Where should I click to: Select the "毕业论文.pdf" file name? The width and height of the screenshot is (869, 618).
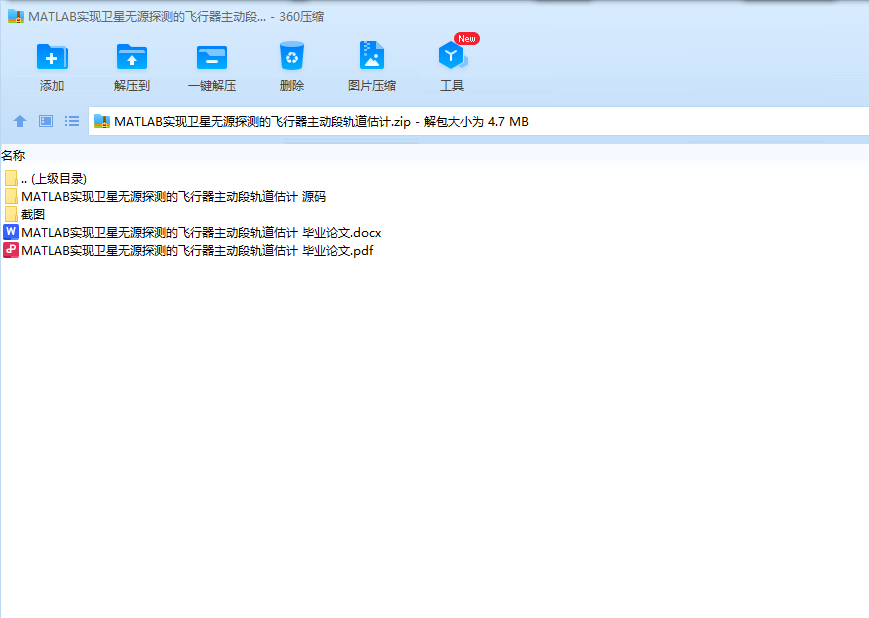click(197, 251)
